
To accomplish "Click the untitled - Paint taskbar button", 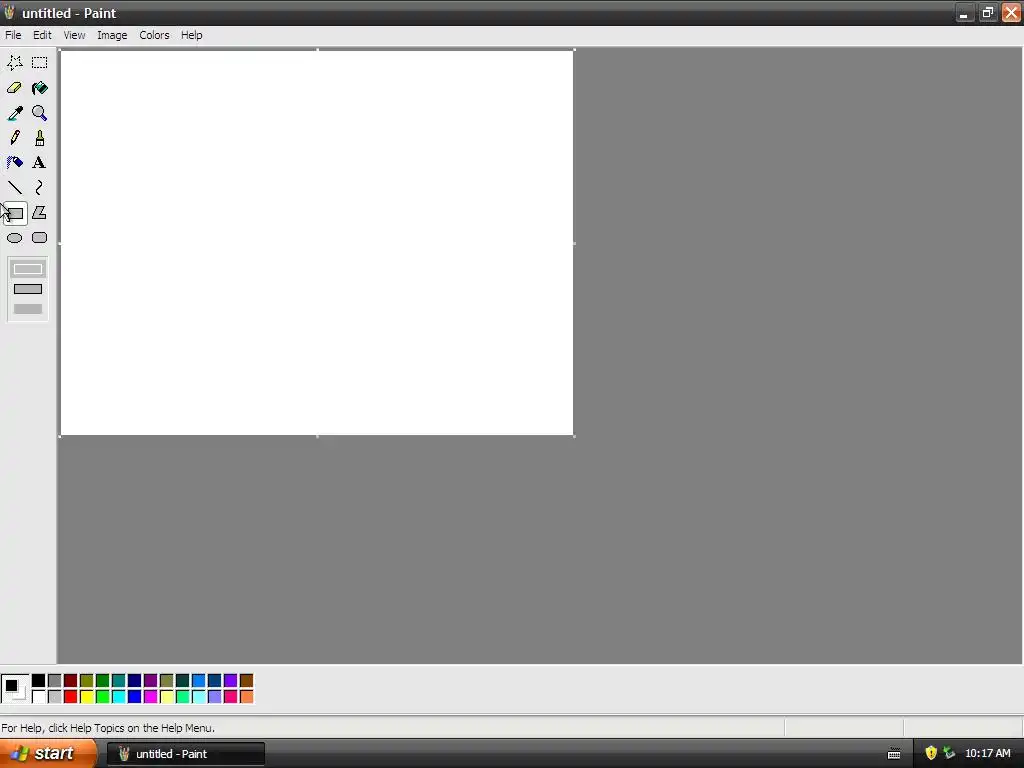I will click(185, 754).
